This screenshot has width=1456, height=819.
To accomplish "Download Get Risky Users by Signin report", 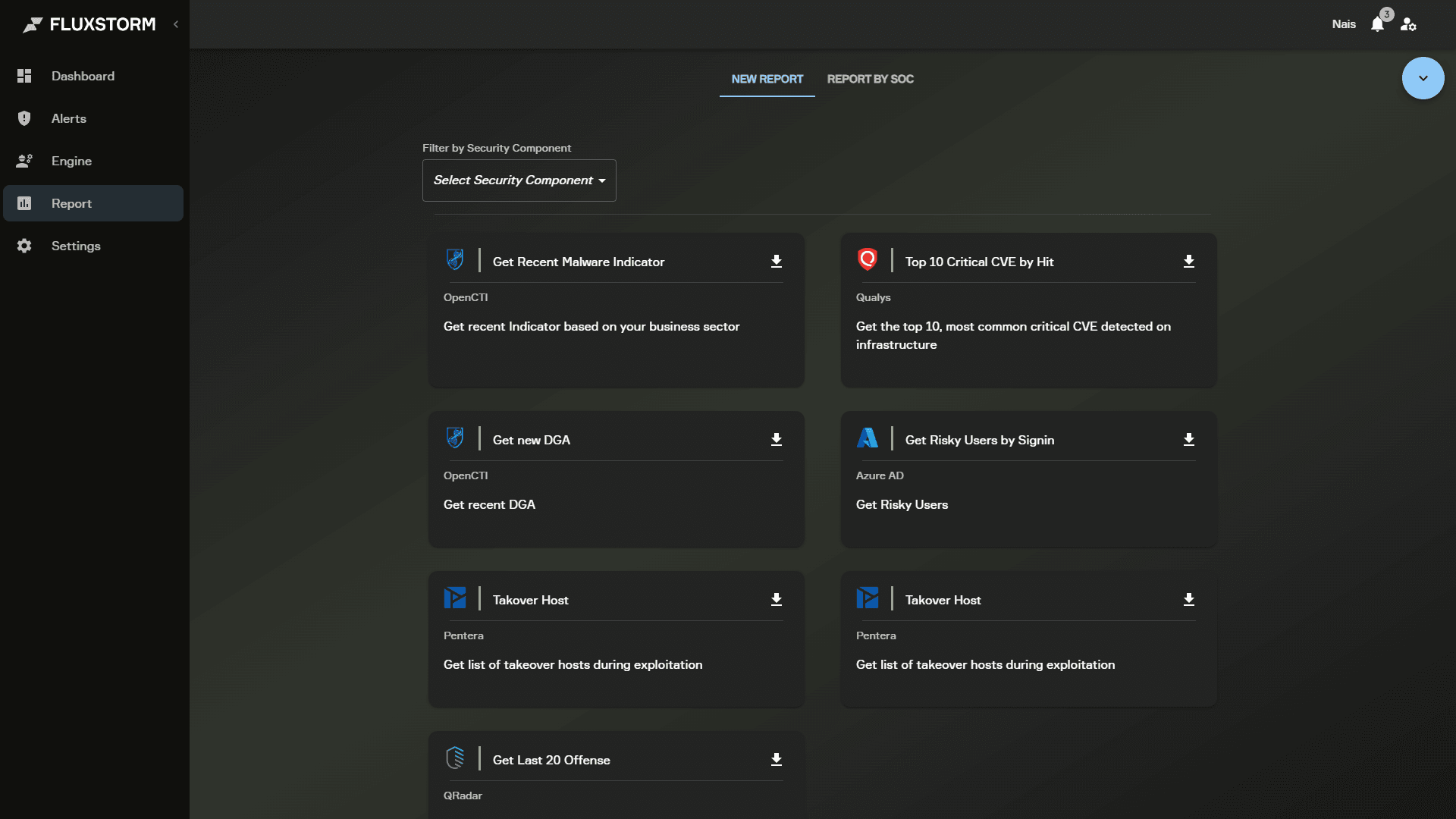I will tap(1188, 440).
